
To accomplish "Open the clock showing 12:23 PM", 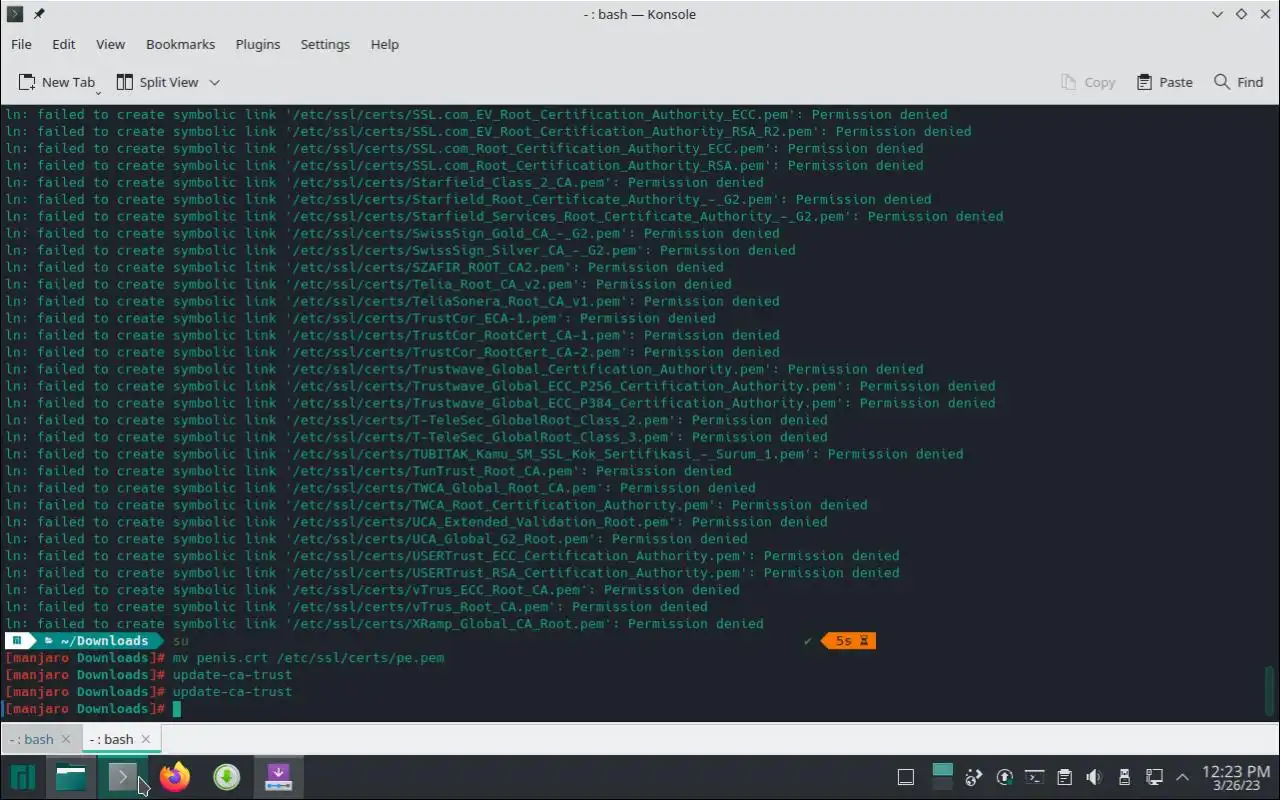I will tap(1236, 777).
